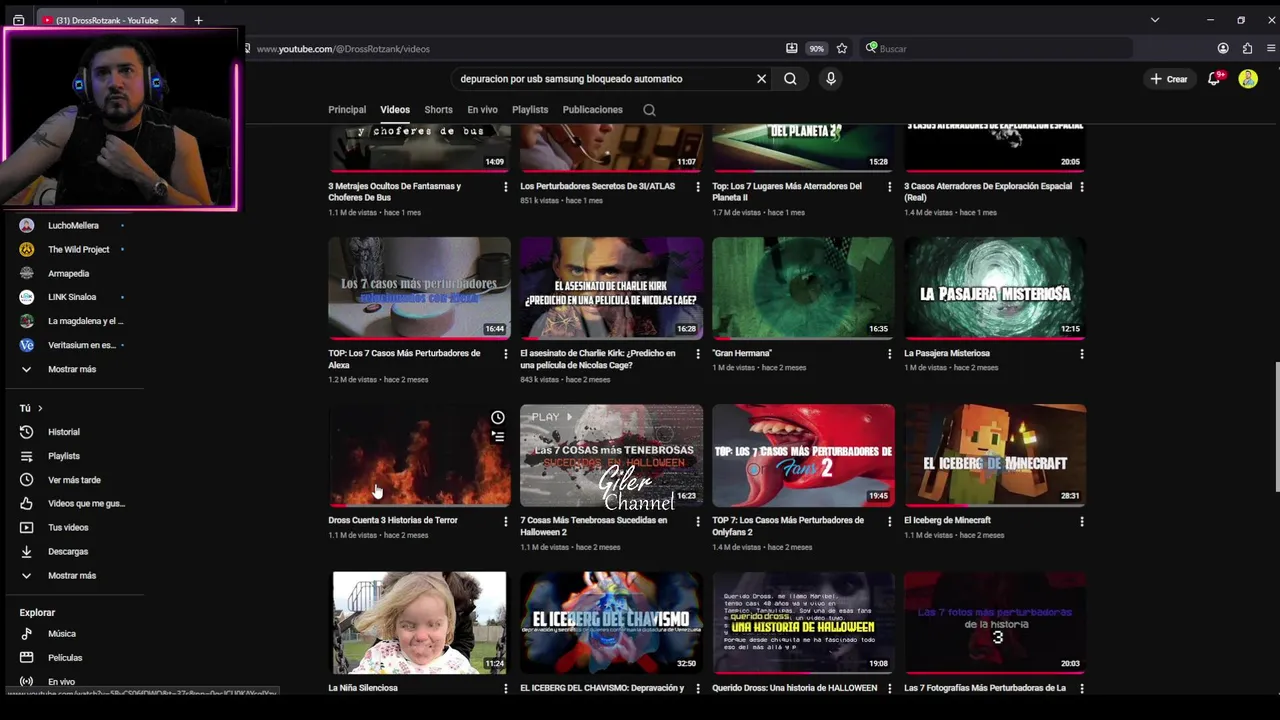Open LuchoMellera subscription channel
The width and height of the screenshot is (1280, 720).
pyautogui.click(x=72, y=225)
